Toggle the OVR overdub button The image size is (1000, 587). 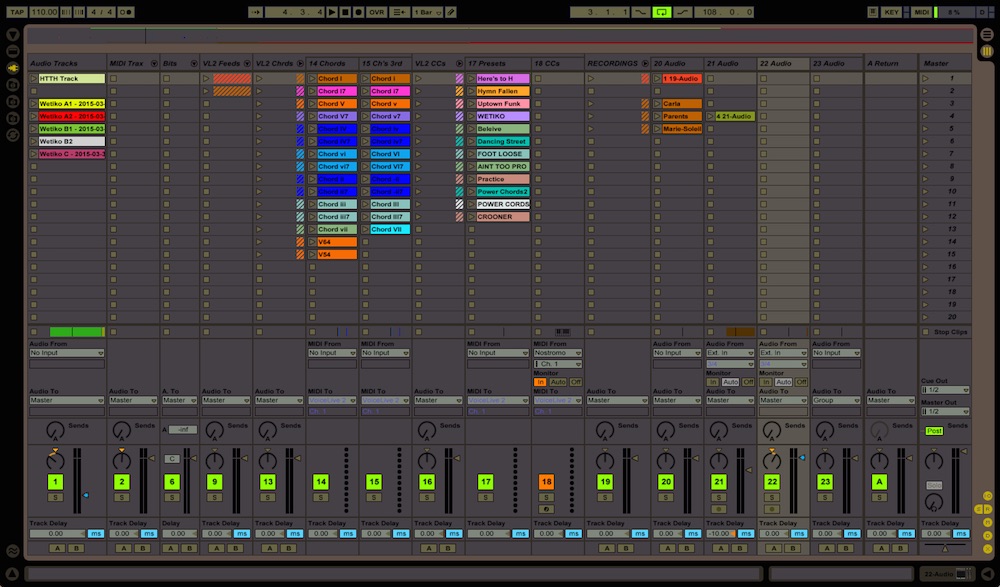pyautogui.click(x=376, y=12)
